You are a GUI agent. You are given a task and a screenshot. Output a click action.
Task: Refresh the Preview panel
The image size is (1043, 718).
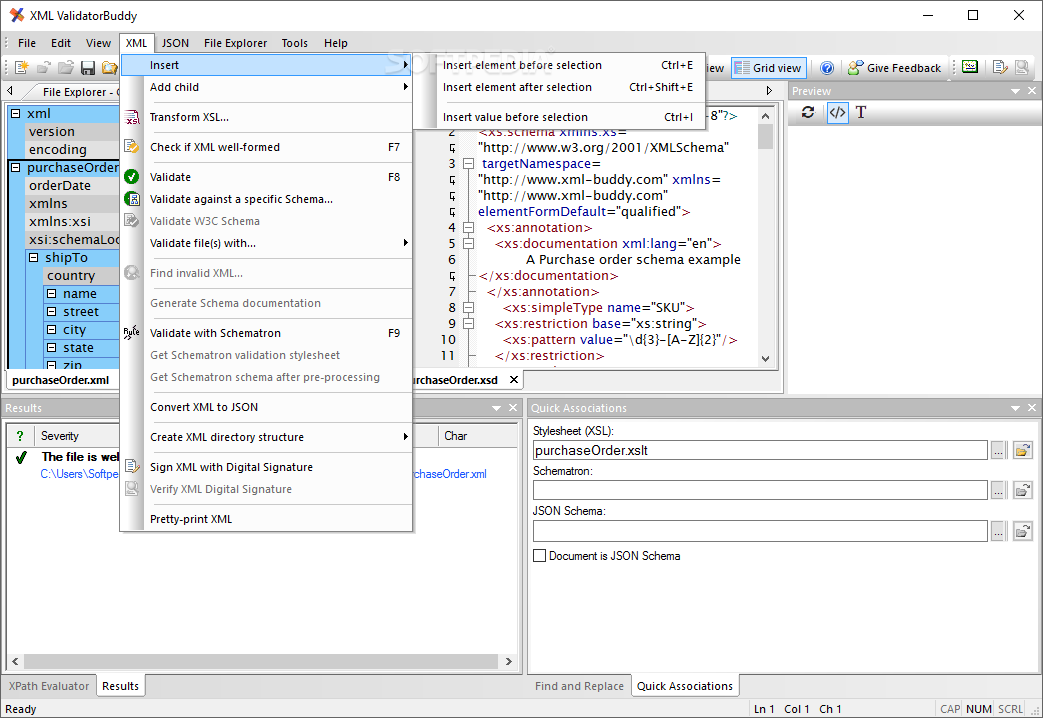click(x=808, y=112)
